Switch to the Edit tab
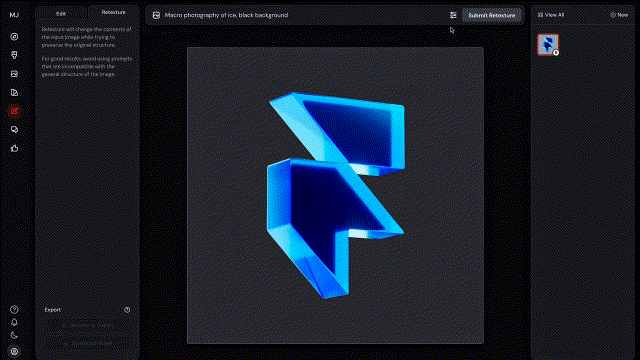The image size is (640, 360). tap(61, 13)
